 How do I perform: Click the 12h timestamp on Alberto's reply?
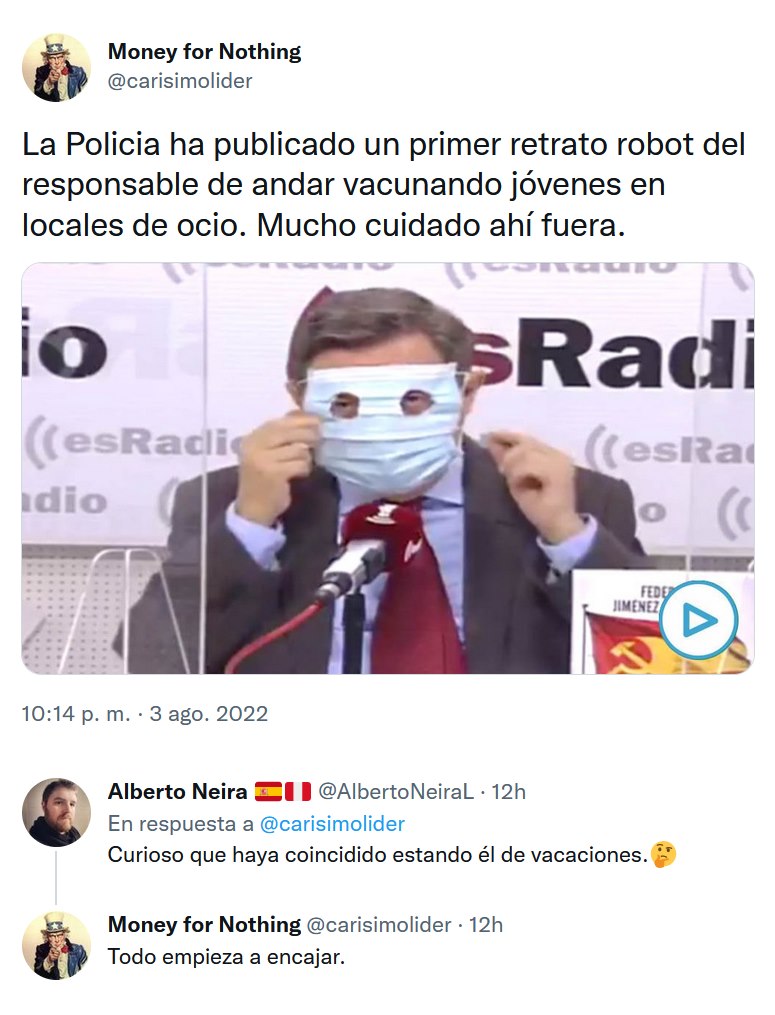click(508, 791)
